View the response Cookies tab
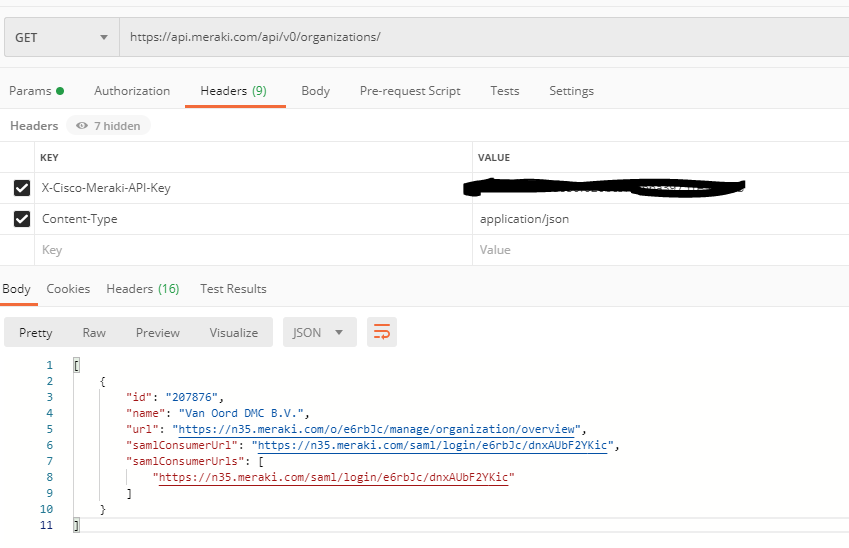 coord(68,289)
